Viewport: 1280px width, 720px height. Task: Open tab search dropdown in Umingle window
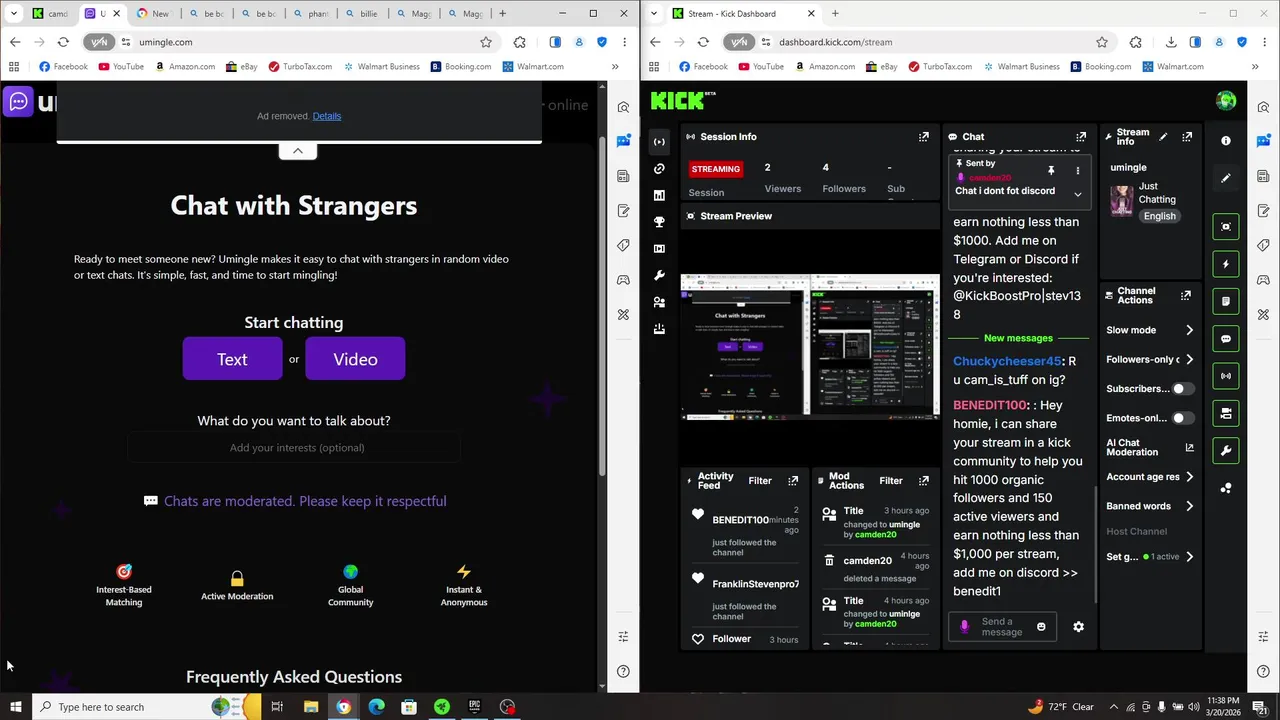14,14
